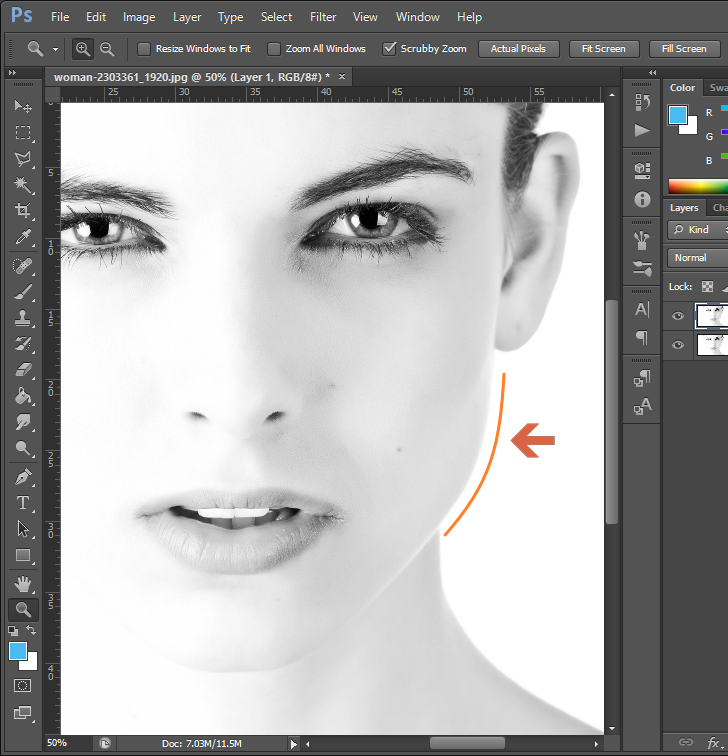Click the Color panel foreground swatch
The width and height of the screenshot is (728, 756).
click(677, 115)
